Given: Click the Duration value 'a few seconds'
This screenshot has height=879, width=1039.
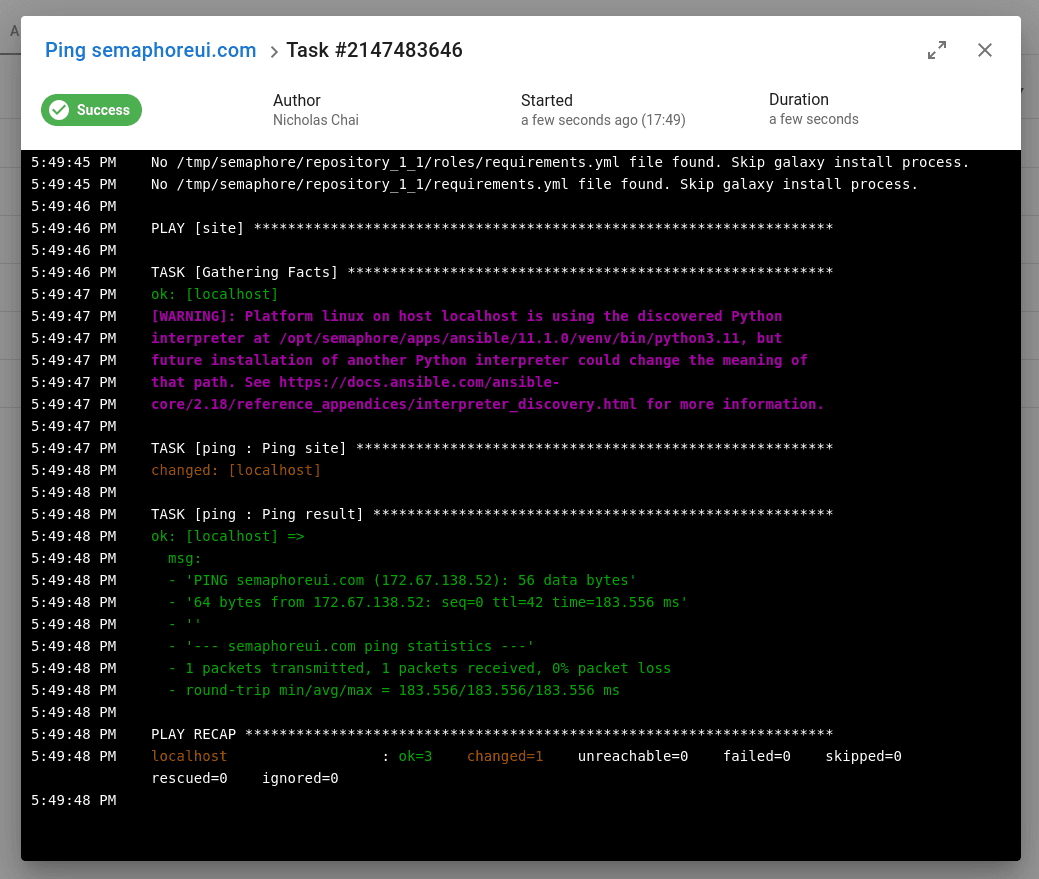Looking at the screenshot, I should click(x=814, y=119).
